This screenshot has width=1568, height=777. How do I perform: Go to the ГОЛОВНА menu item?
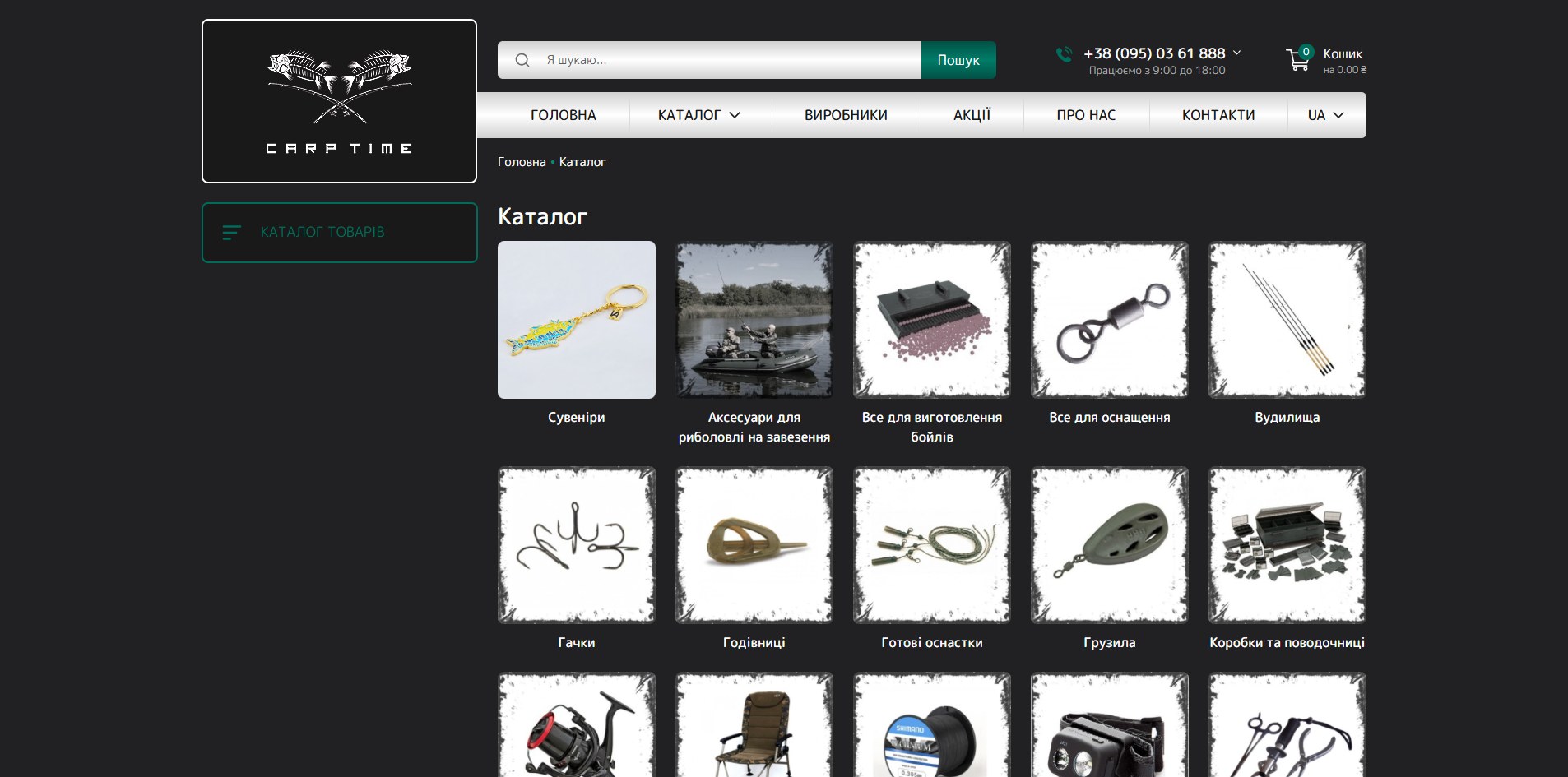point(564,115)
